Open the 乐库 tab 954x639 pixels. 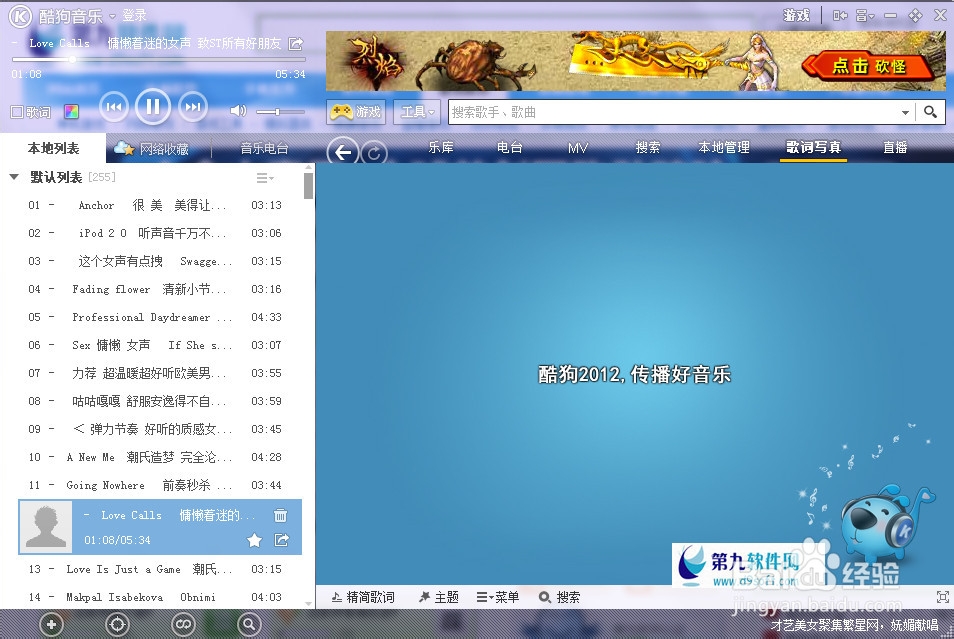click(440, 147)
